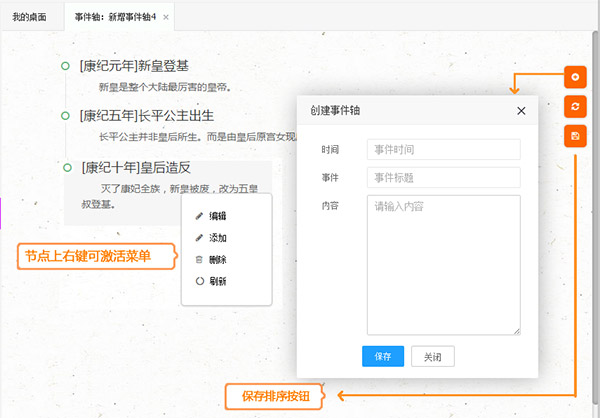Viewport: 600px width, 418px height.
Task: Focus the 事件时间 input field
Action: tap(443, 150)
